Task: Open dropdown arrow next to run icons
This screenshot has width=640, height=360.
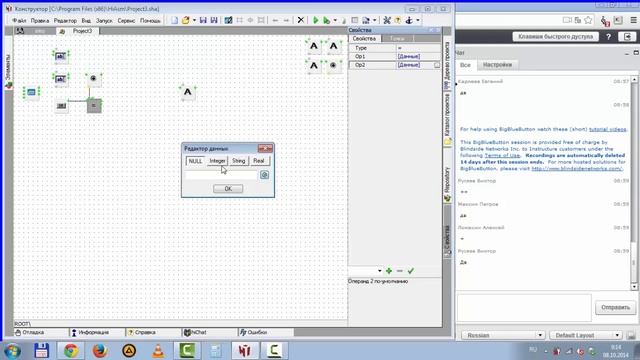Action: coord(335,20)
